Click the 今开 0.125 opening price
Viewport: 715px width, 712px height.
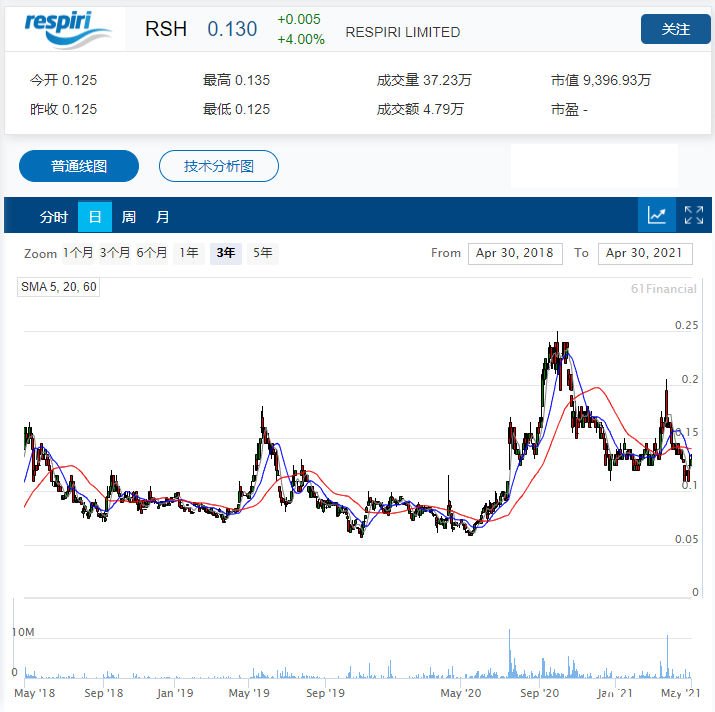tap(63, 80)
